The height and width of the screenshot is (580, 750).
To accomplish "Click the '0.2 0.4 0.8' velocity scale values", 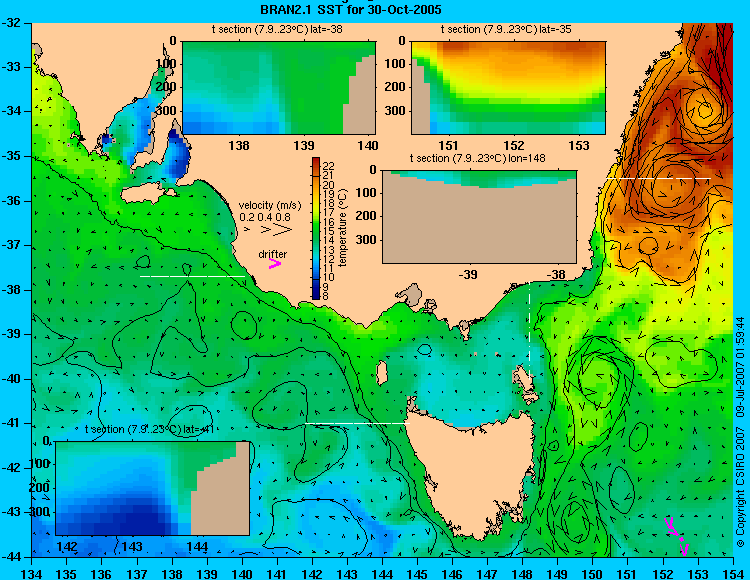I will pyautogui.click(x=265, y=217).
